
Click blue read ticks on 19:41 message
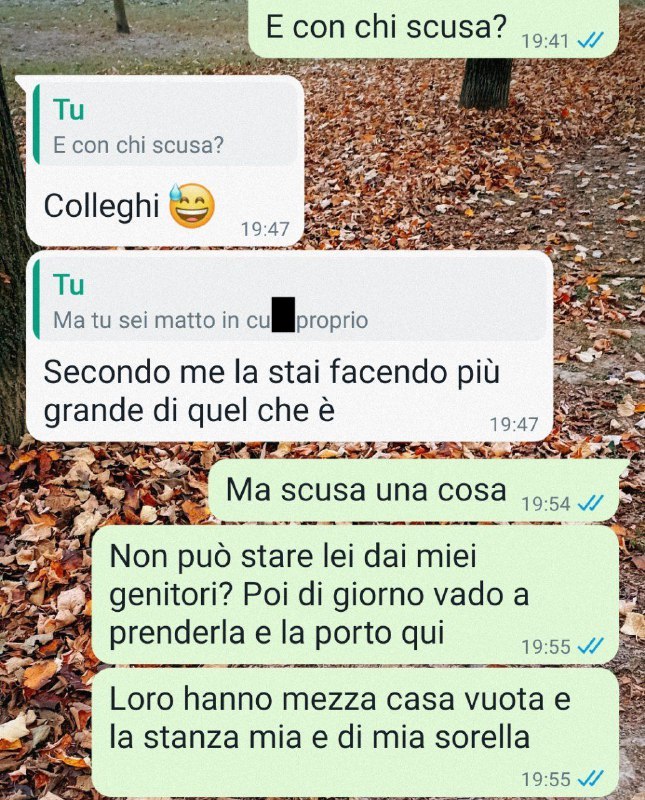tap(591, 40)
